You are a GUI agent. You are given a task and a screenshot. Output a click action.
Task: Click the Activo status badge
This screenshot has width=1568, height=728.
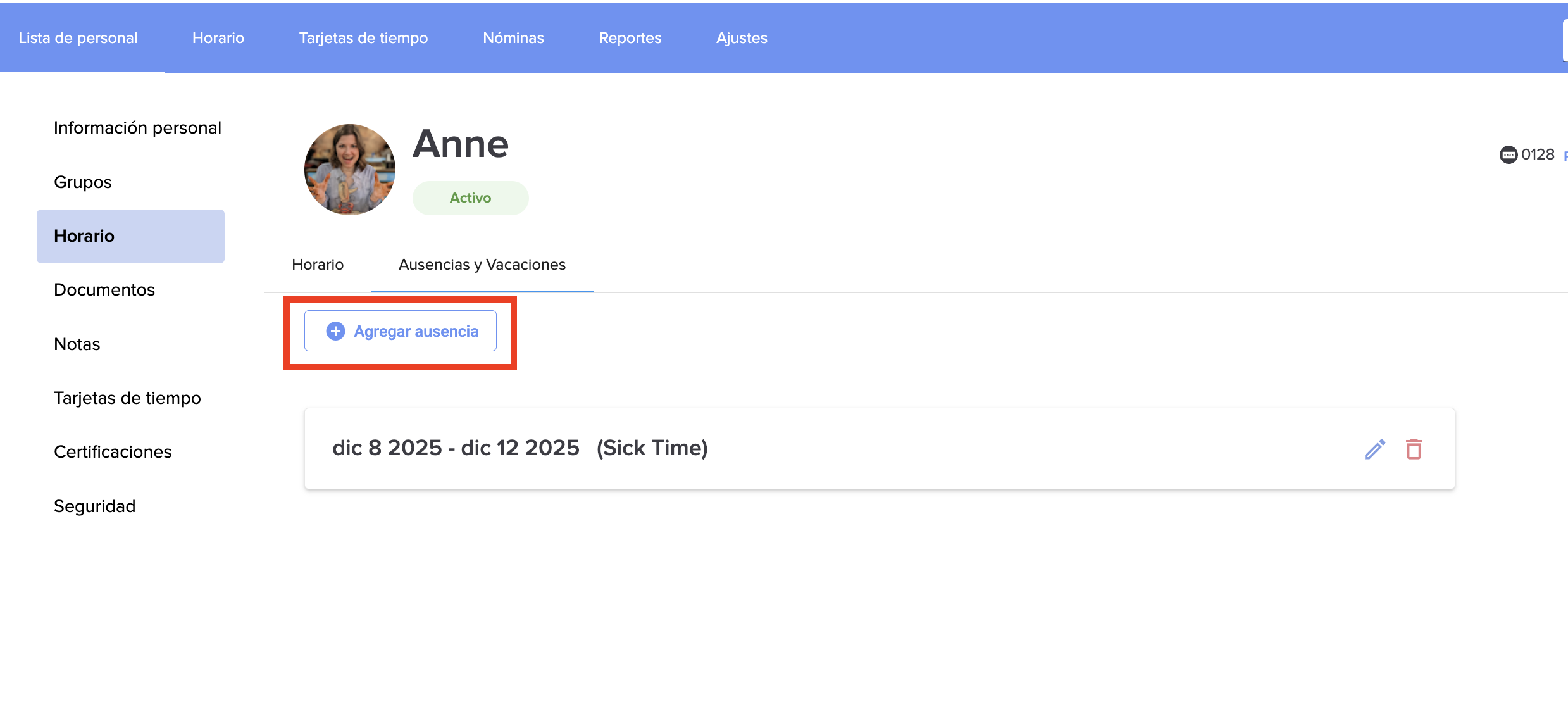(x=470, y=198)
